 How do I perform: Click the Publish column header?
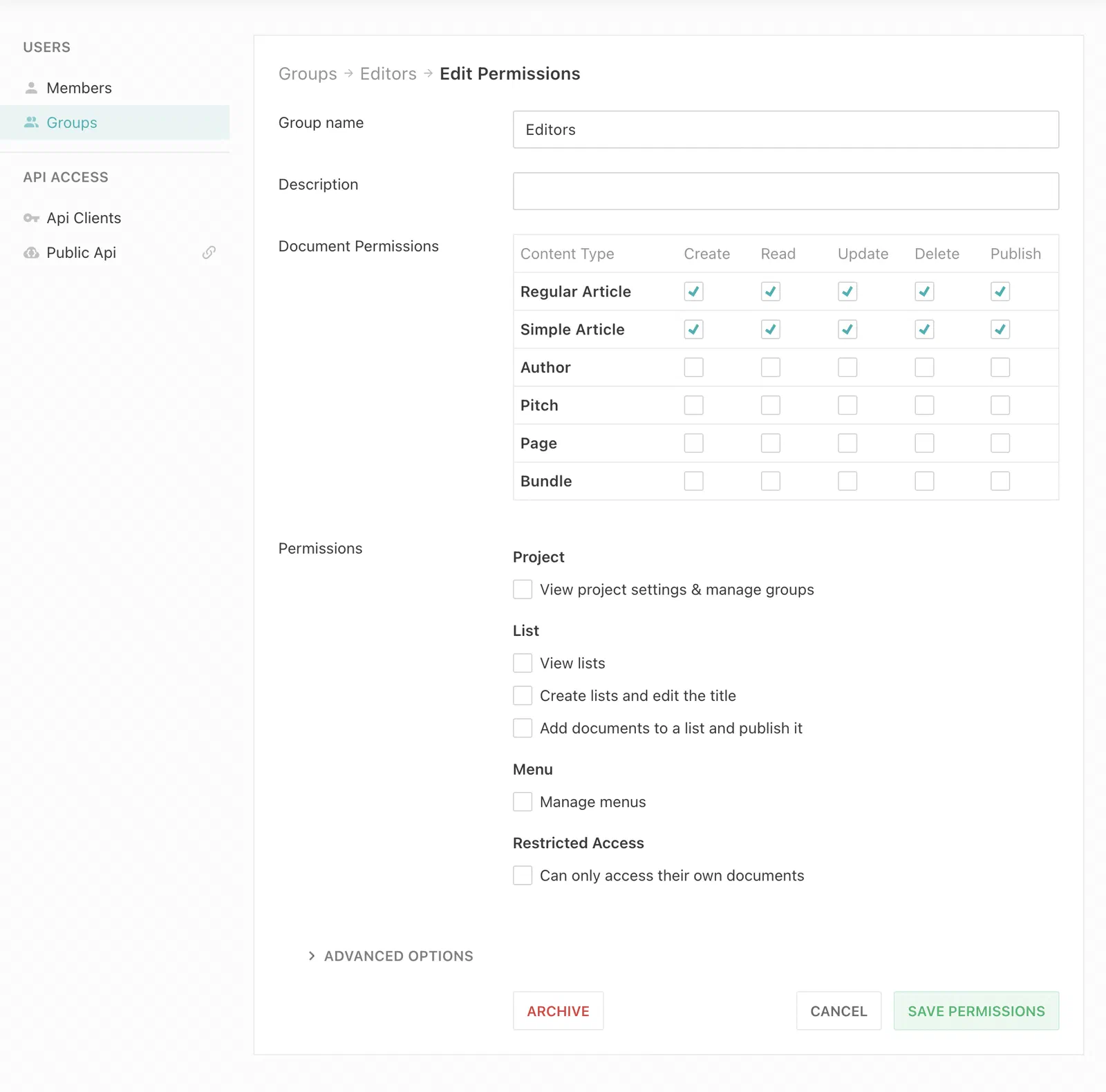[1015, 254]
